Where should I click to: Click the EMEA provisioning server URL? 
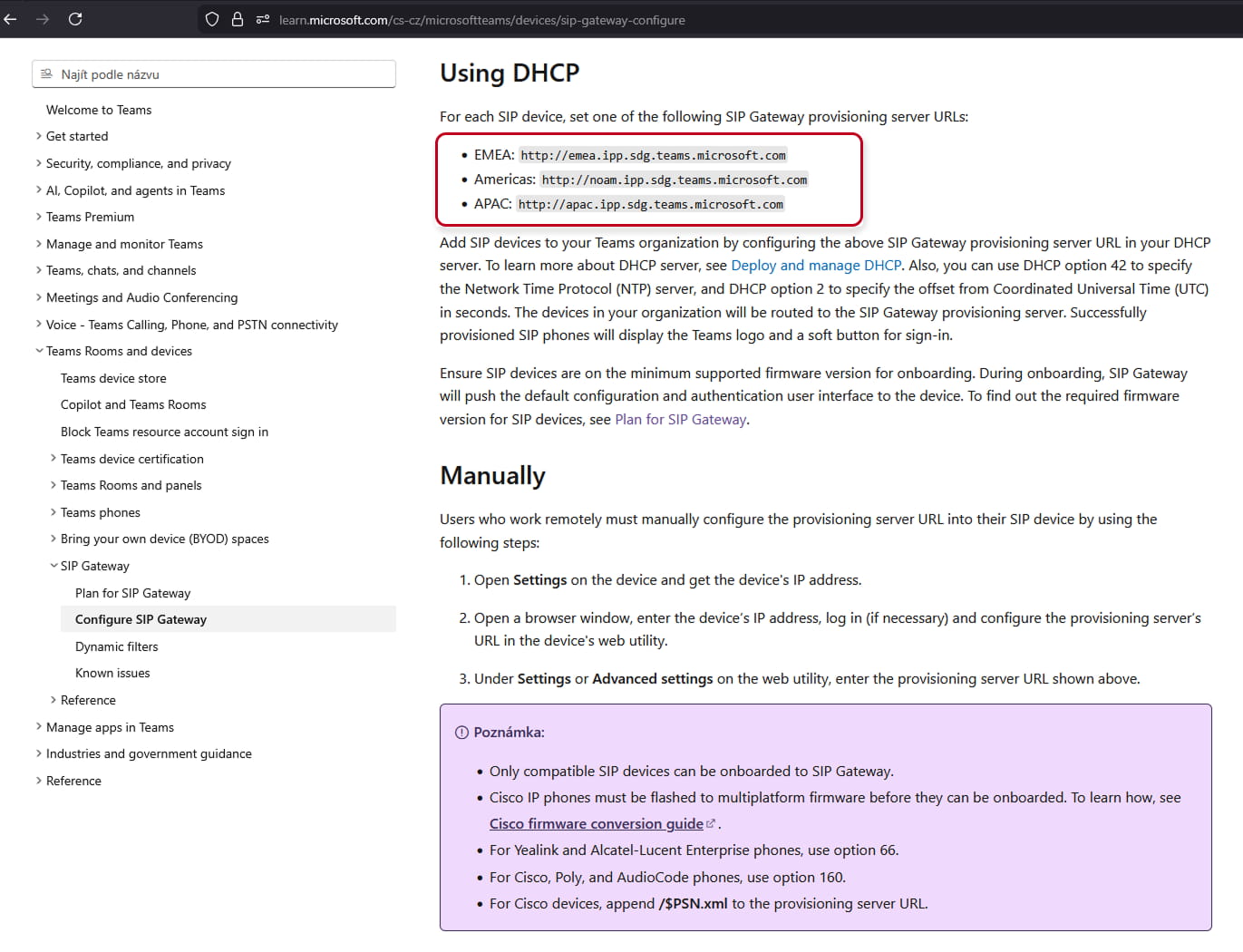[x=653, y=156]
